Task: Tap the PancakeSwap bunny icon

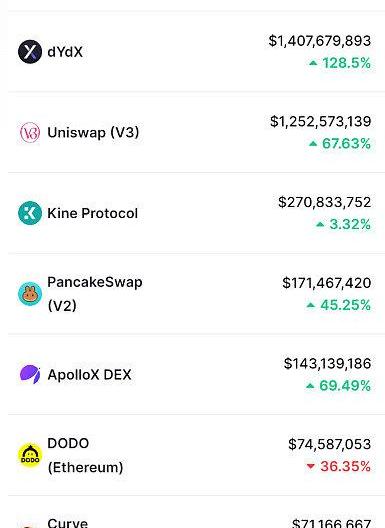Action: point(30,294)
